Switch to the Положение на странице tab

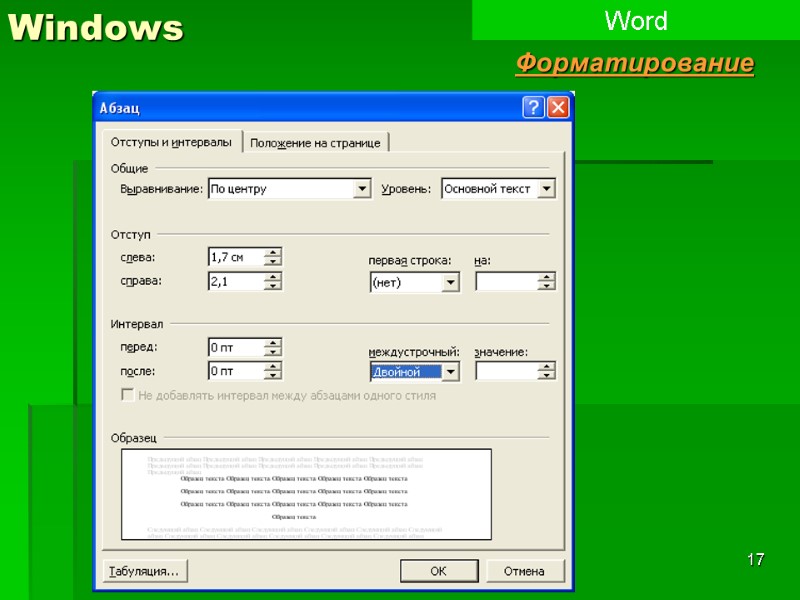pos(315,143)
